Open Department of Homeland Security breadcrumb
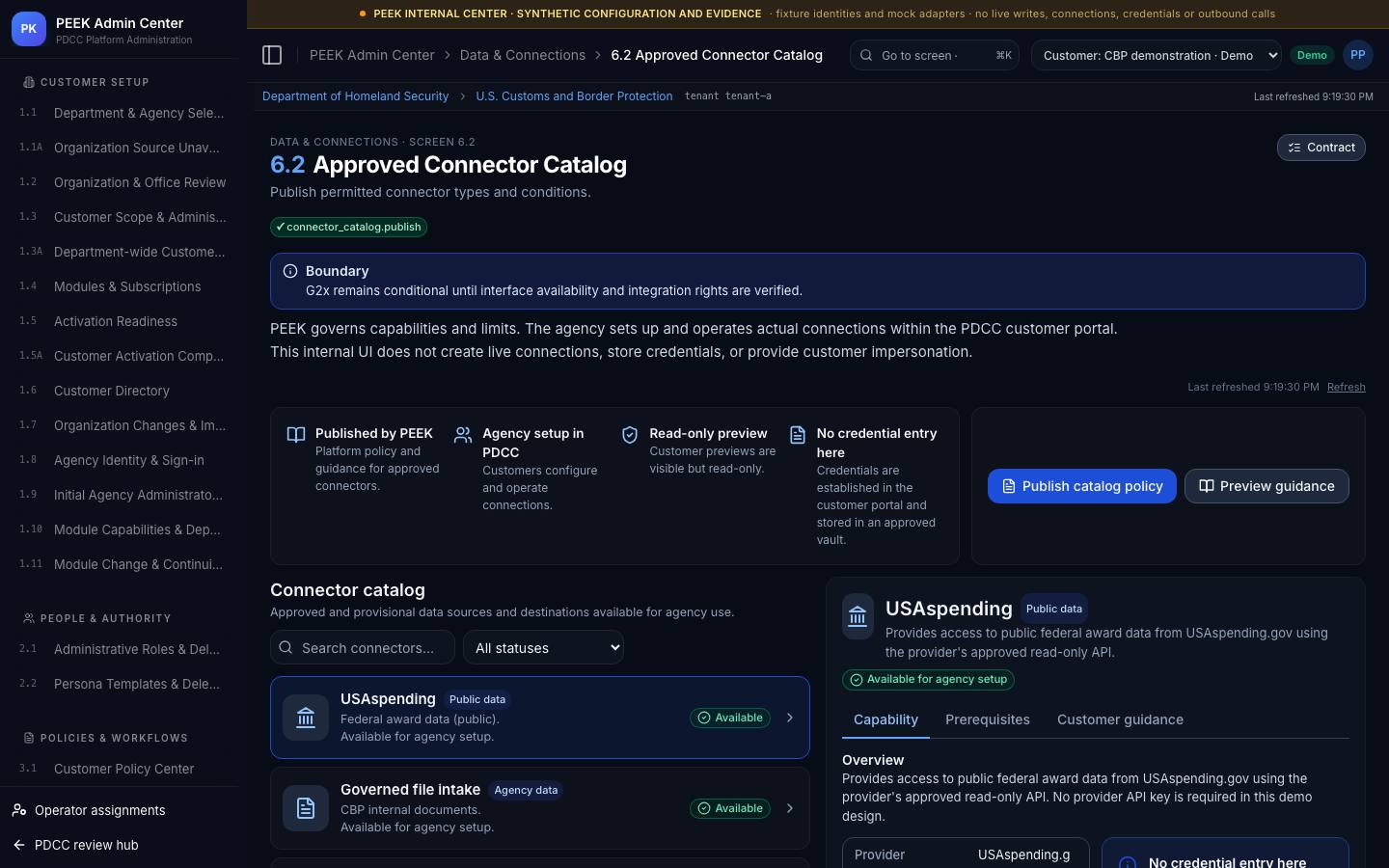The height and width of the screenshot is (868, 1389). pyautogui.click(x=355, y=96)
